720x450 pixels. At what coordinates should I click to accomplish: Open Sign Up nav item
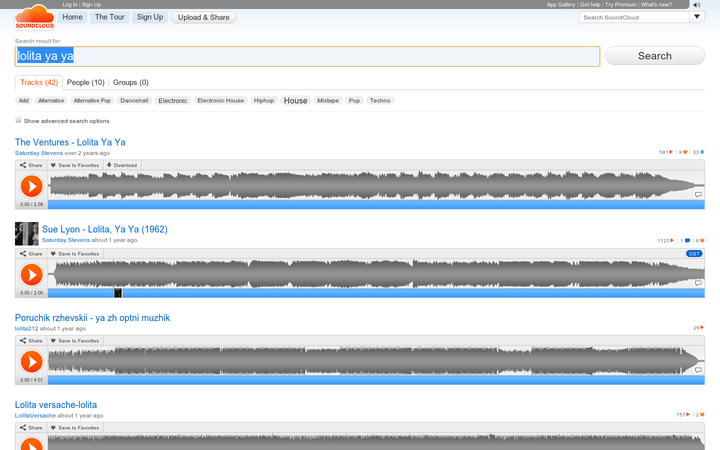coord(150,17)
